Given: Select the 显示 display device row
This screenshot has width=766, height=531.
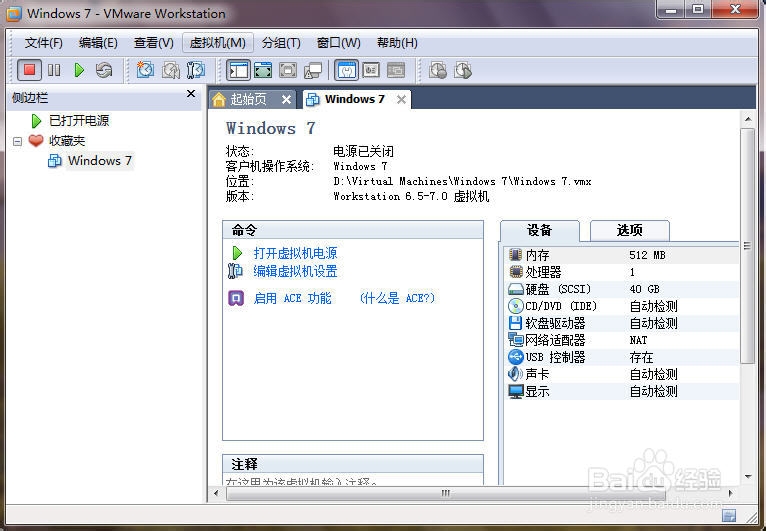Looking at the screenshot, I should click(621, 391).
